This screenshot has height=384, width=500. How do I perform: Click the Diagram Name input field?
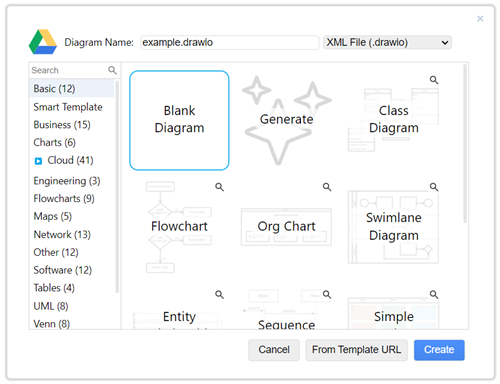[x=230, y=42]
